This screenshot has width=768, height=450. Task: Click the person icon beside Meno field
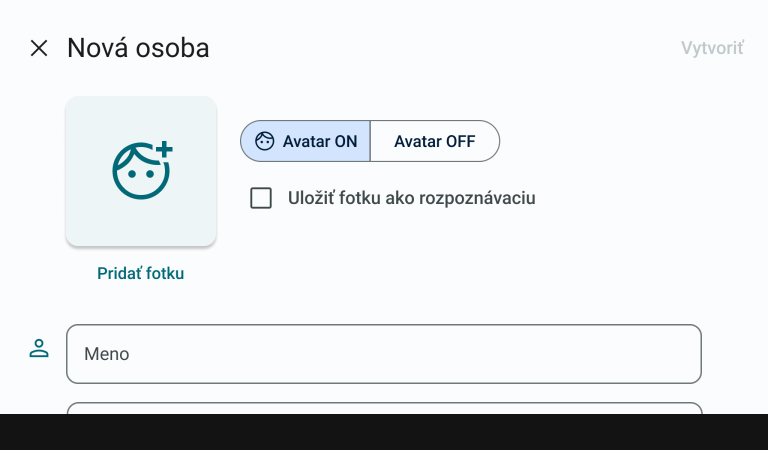coord(39,349)
